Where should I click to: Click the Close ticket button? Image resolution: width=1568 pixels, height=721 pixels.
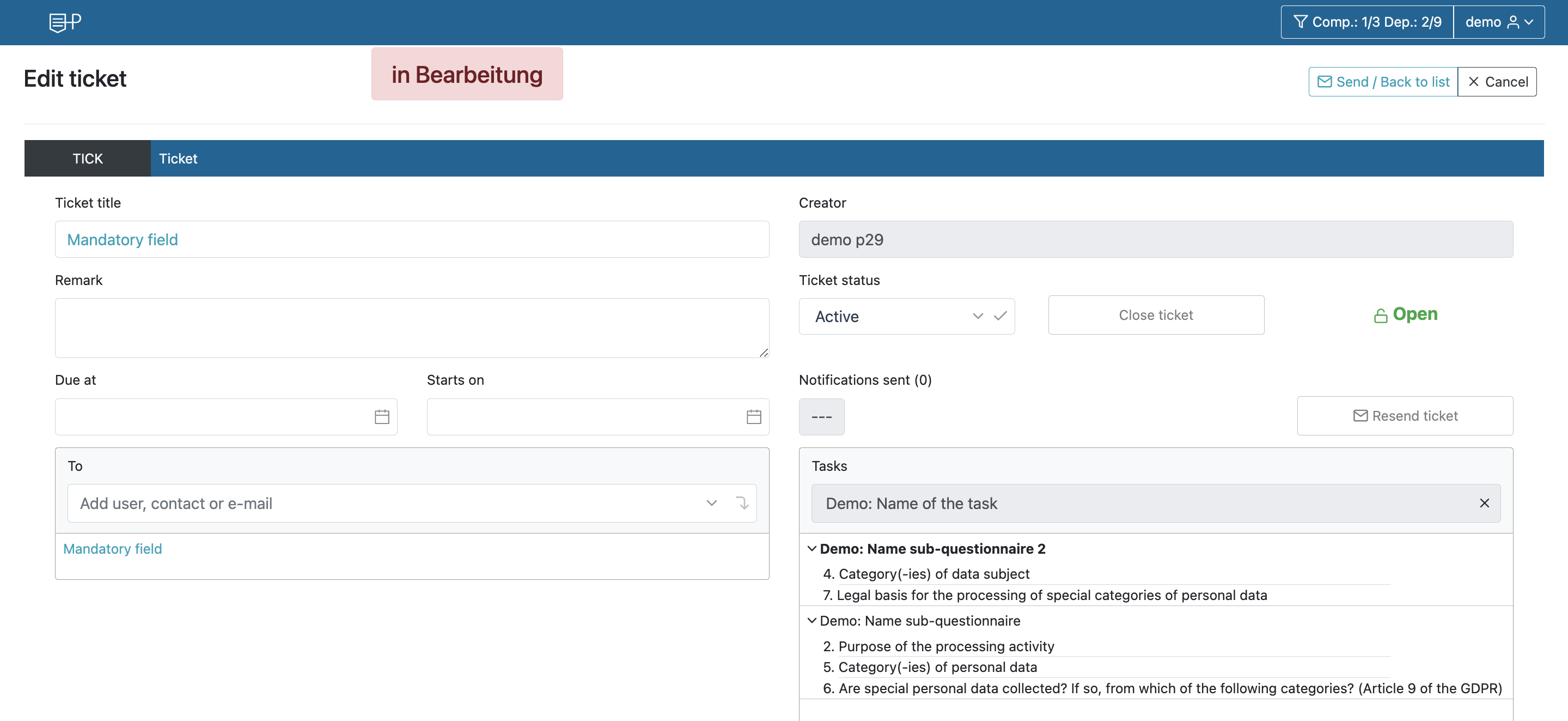click(x=1156, y=315)
